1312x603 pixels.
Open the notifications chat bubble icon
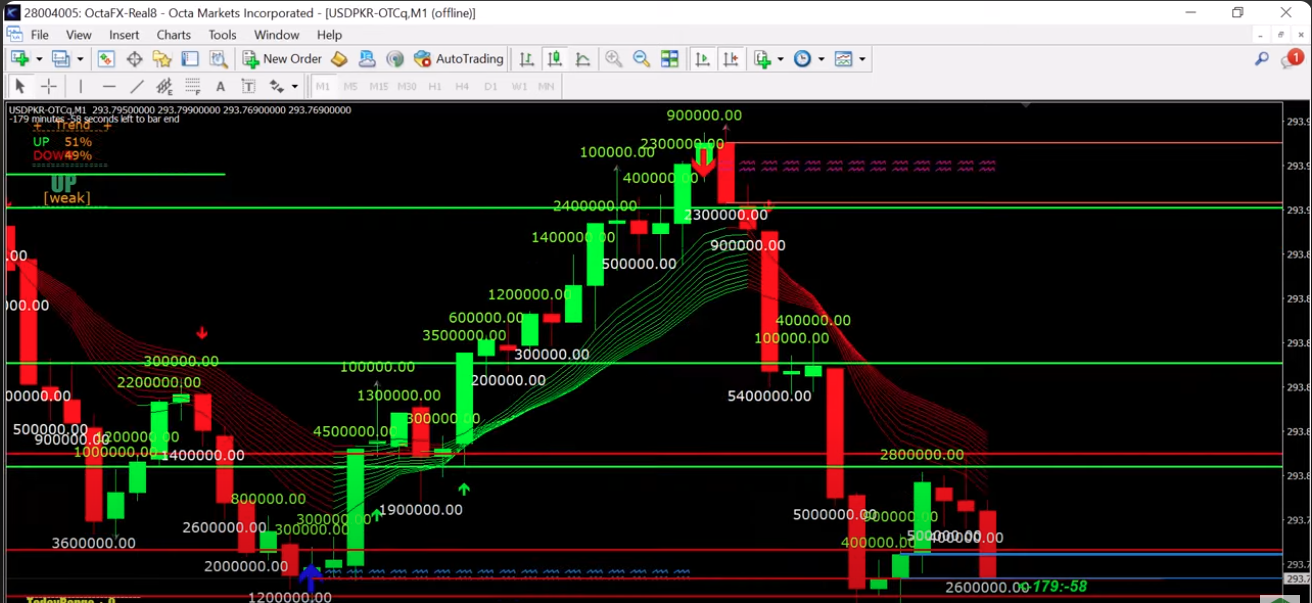point(1291,59)
